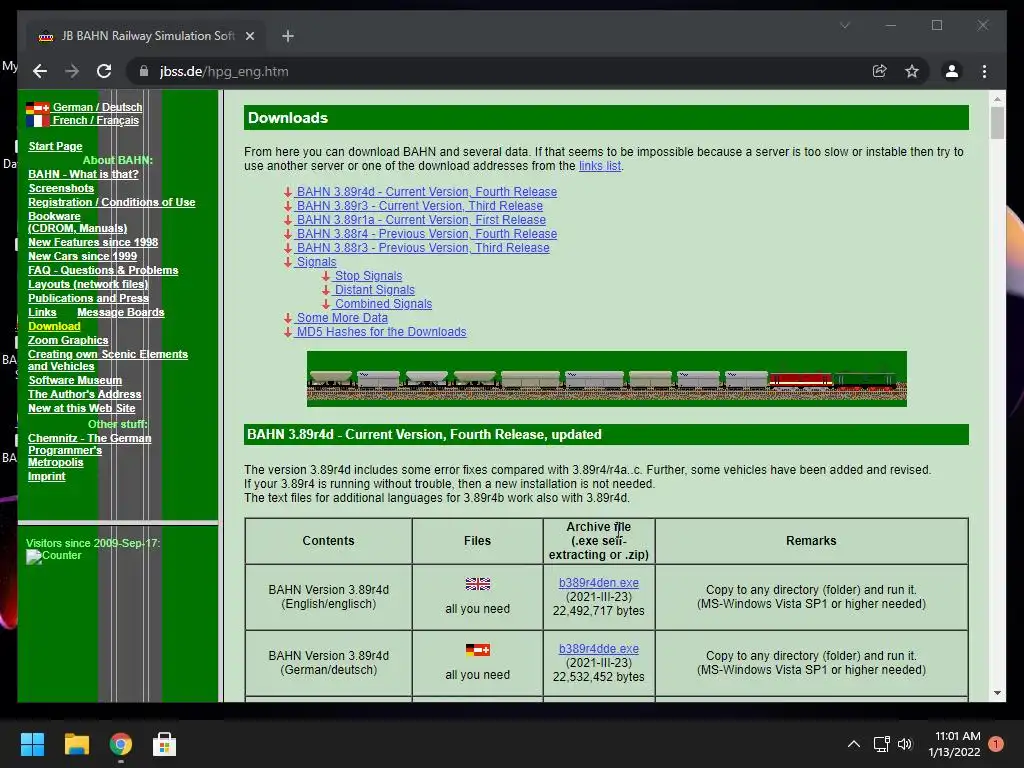Open New at this Web Site

(x=82, y=408)
